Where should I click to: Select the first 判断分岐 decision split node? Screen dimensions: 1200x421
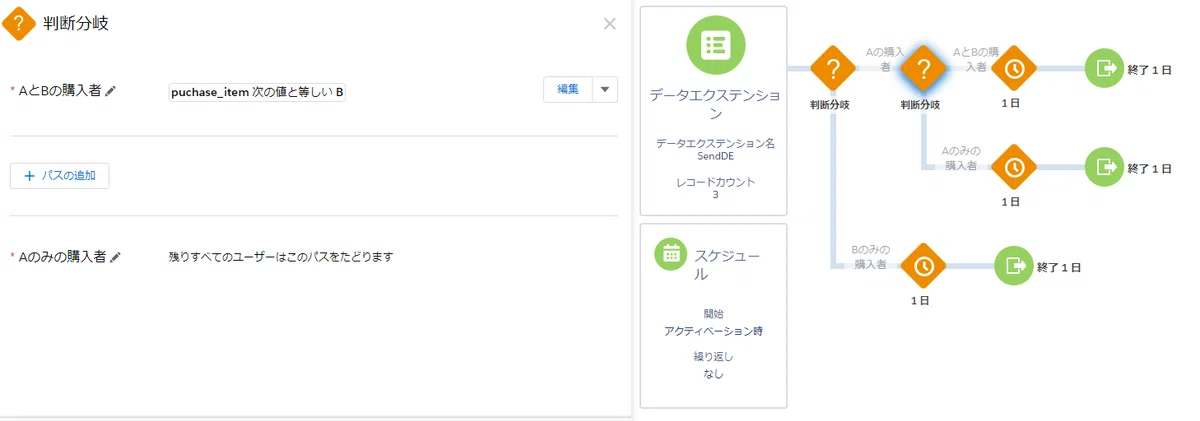coord(830,69)
